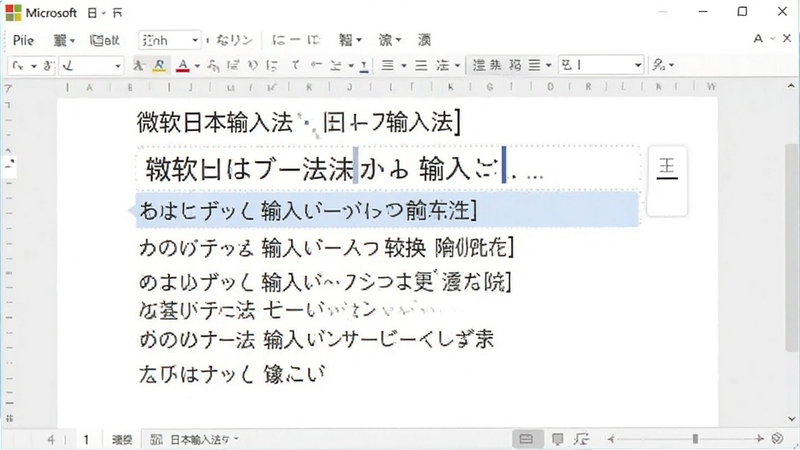
Task: Click inside the dotted IME composition box
Action: tap(388, 168)
